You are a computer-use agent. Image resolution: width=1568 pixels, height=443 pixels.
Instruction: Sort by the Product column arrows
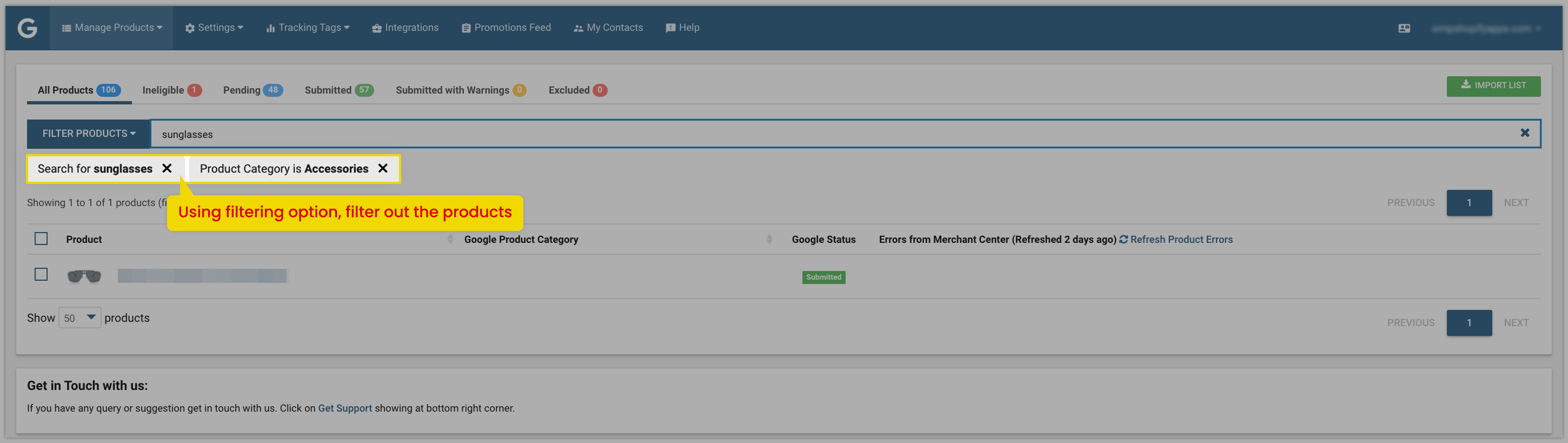tap(450, 240)
